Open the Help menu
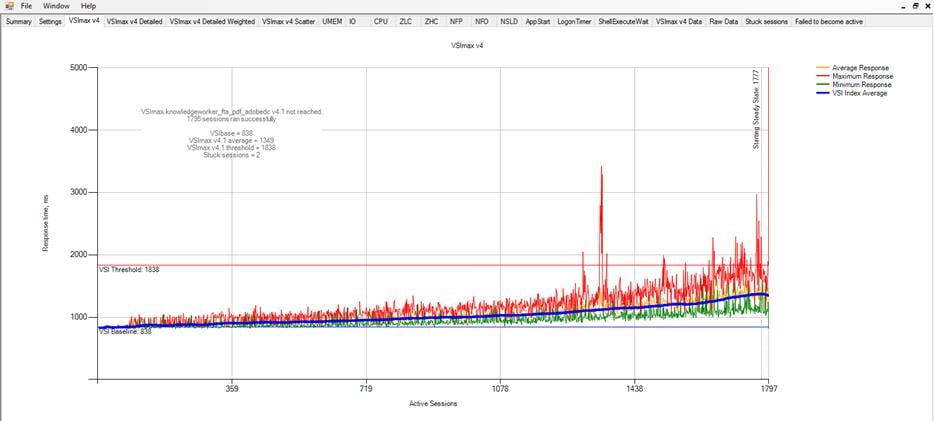Viewport: 934px width, 421px height. [x=88, y=6]
